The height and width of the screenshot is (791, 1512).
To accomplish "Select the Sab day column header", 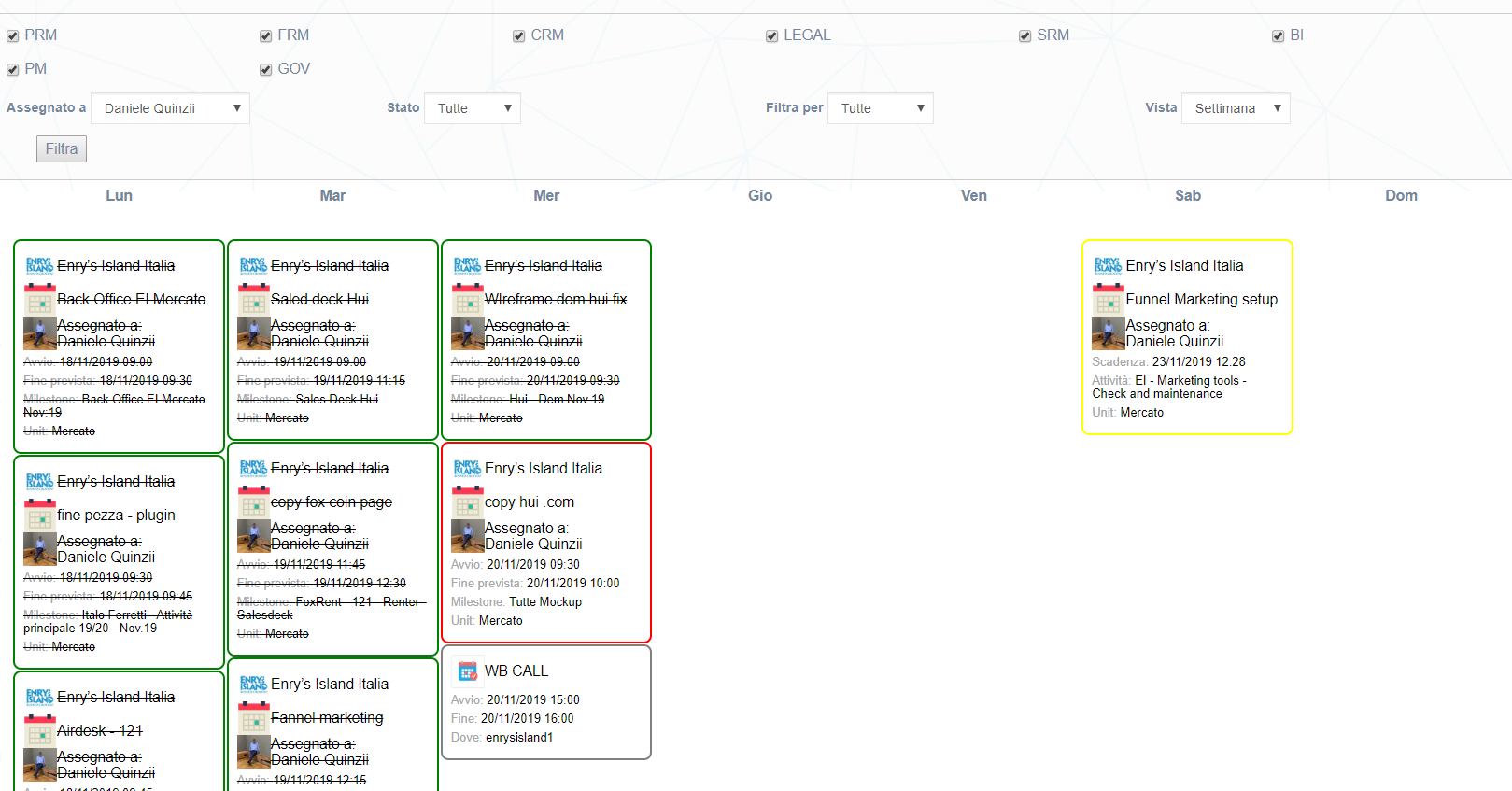I will coord(1187,195).
